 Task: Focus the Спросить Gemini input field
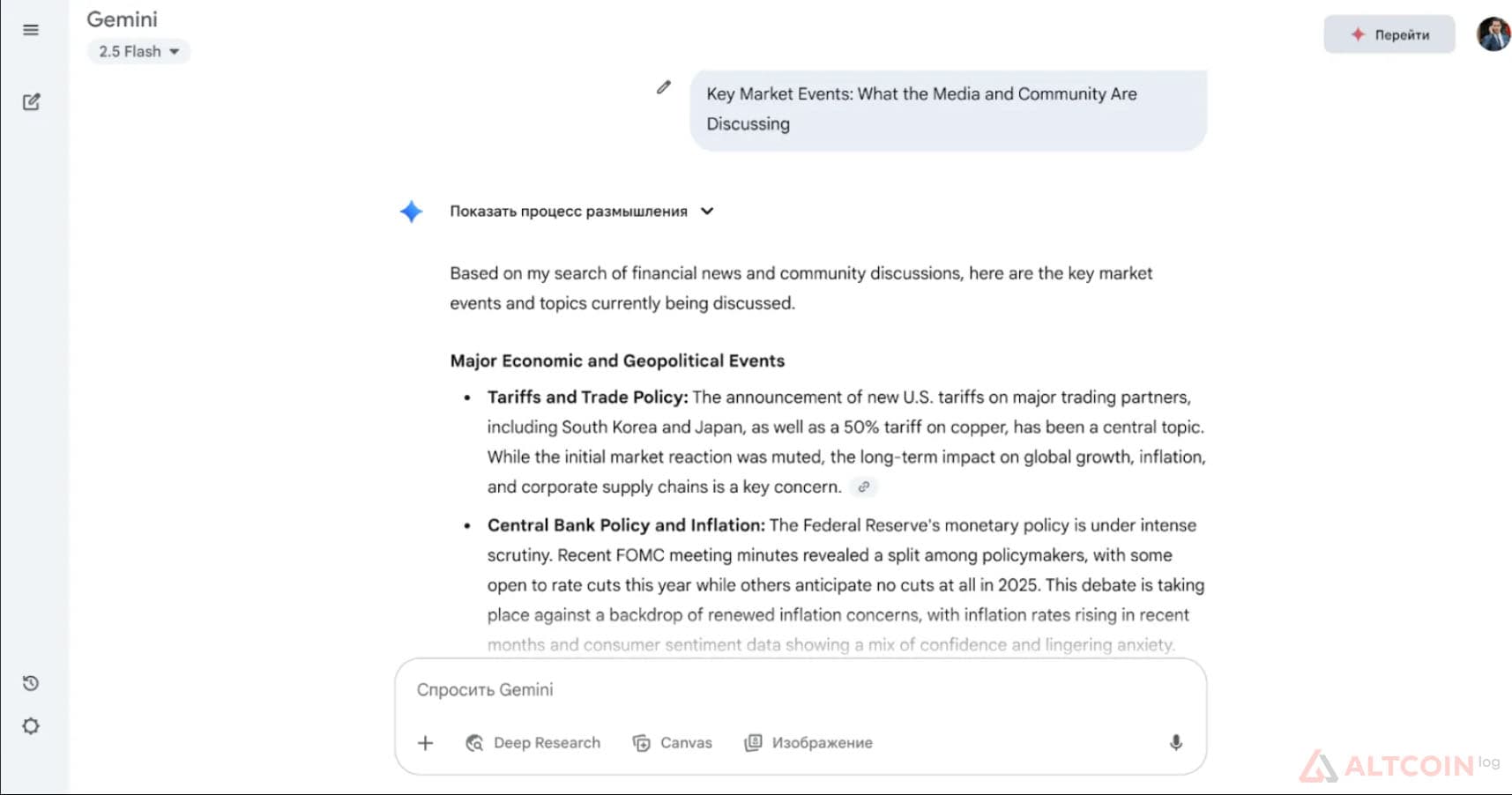[x=801, y=690]
